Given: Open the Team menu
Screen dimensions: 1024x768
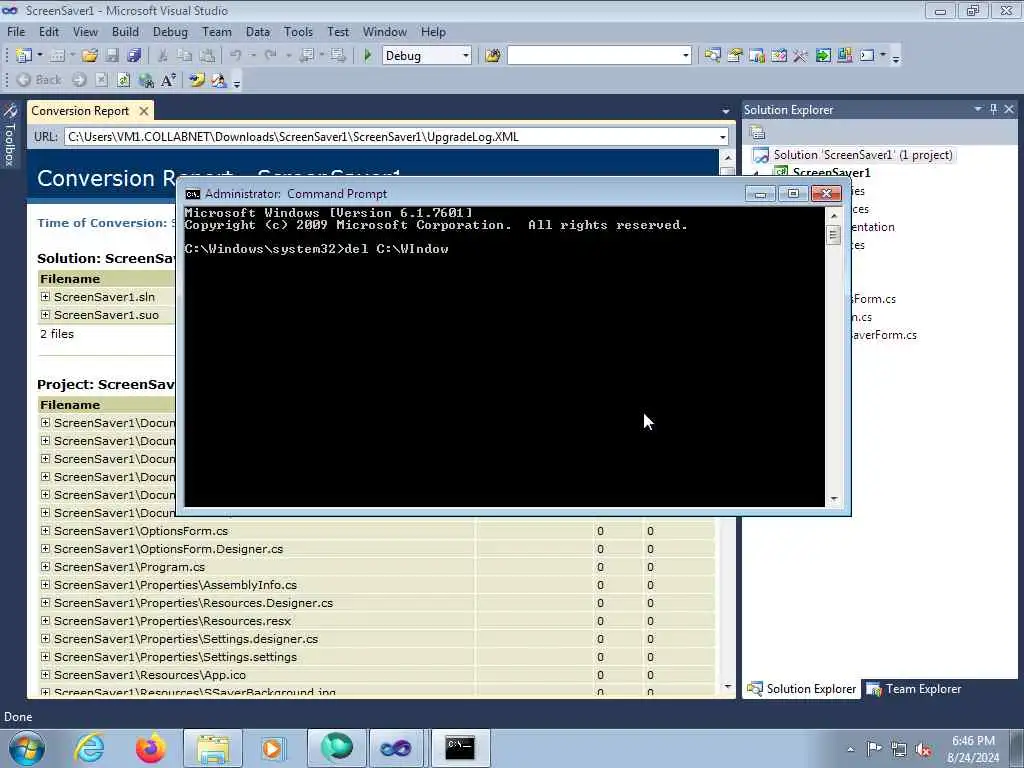Looking at the screenshot, I should click(x=216, y=32).
